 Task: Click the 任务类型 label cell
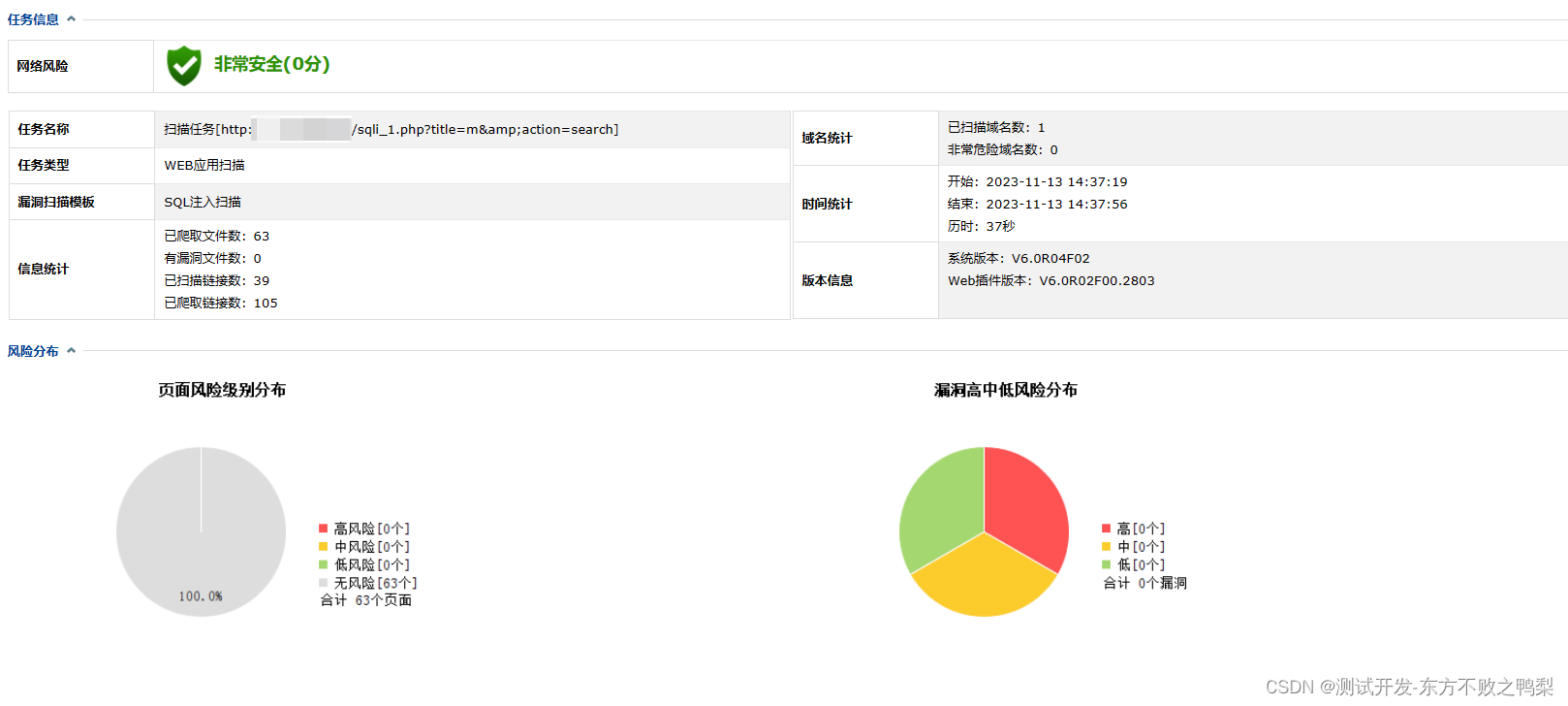coord(81,166)
